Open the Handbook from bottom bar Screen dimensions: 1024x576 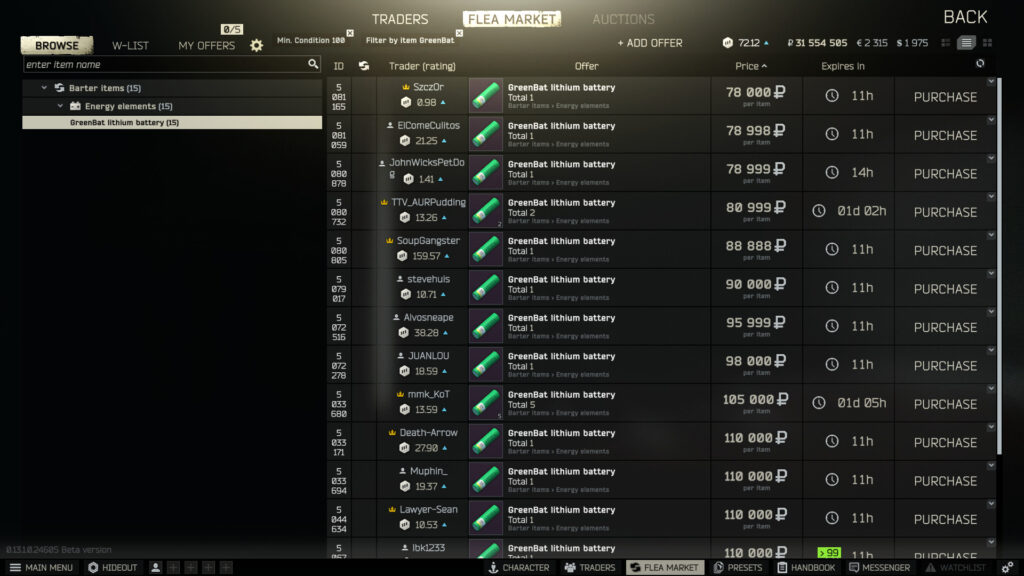click(x=806, y=568)
